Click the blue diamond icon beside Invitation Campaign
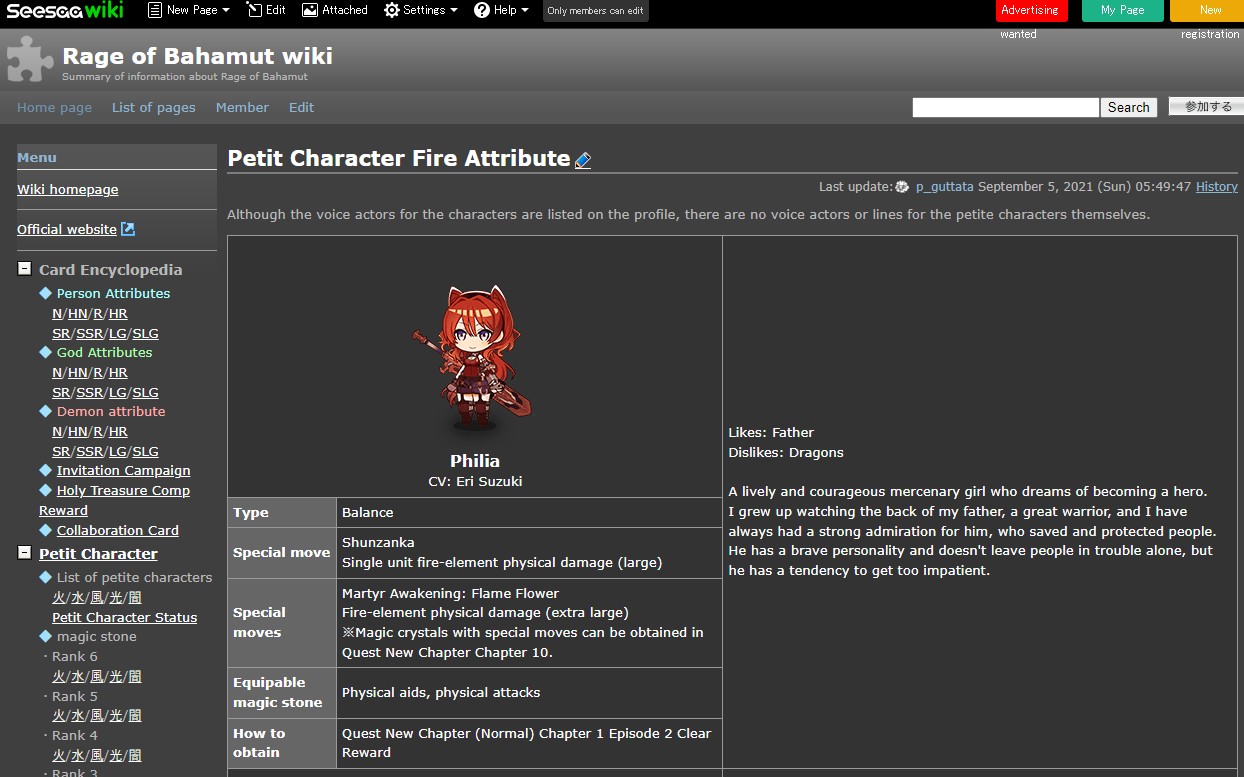Screen dimensions: 1244x777 pos(45,470)
